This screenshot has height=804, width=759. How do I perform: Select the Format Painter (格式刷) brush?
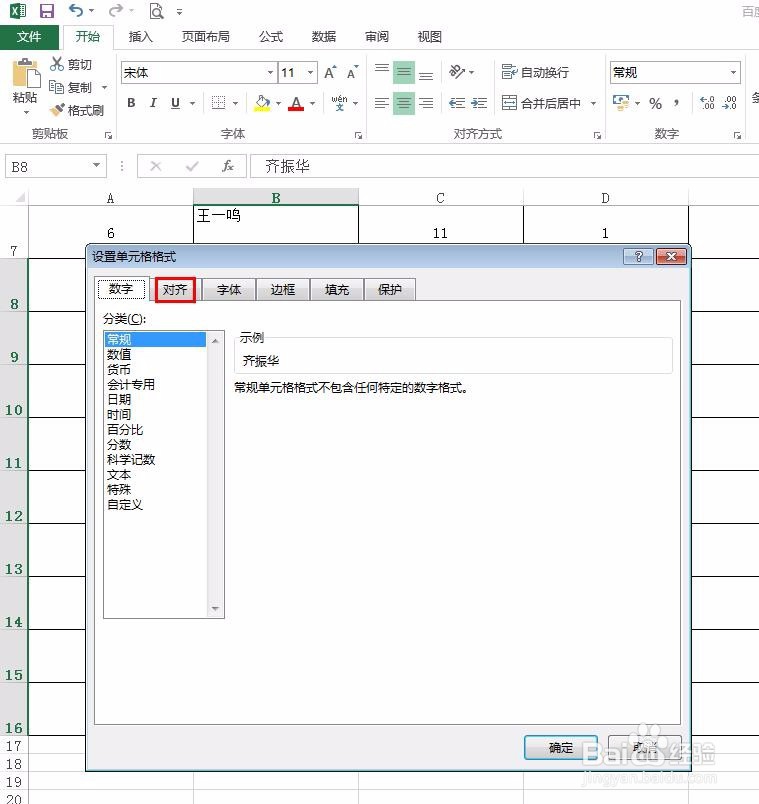point(57,110)
